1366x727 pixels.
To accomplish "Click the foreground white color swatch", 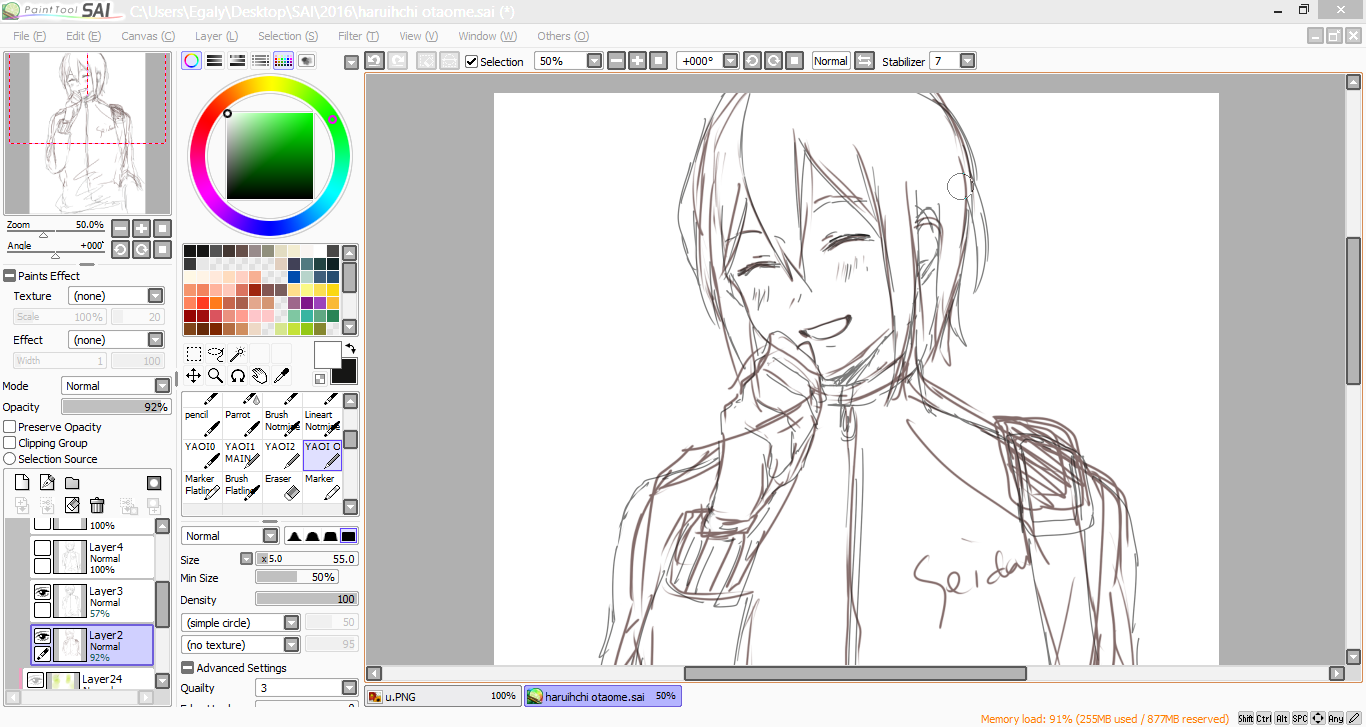I will coord(326,353).
